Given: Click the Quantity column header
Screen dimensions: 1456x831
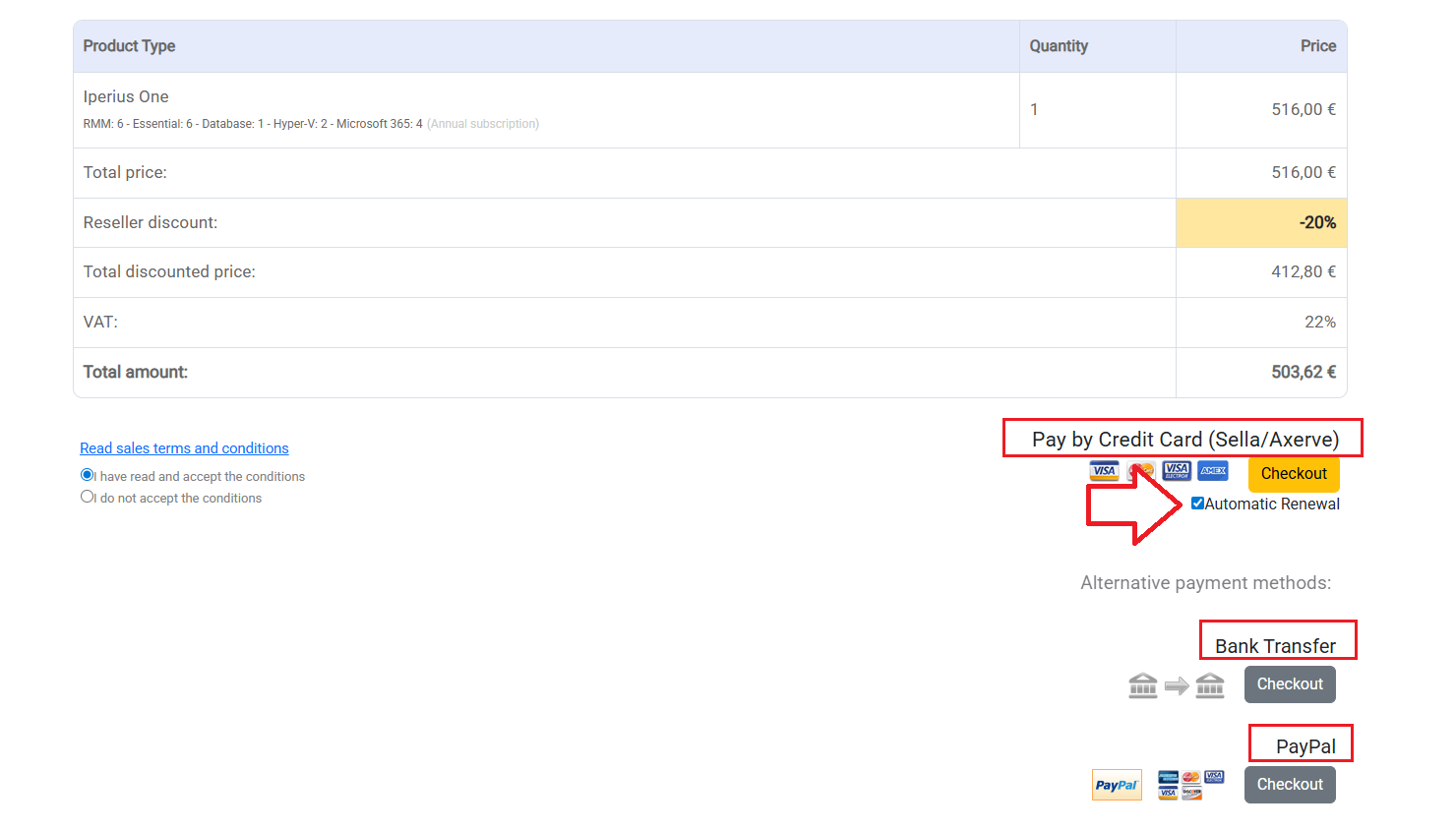Looking at the screenshot, I should click(1059, 46).
